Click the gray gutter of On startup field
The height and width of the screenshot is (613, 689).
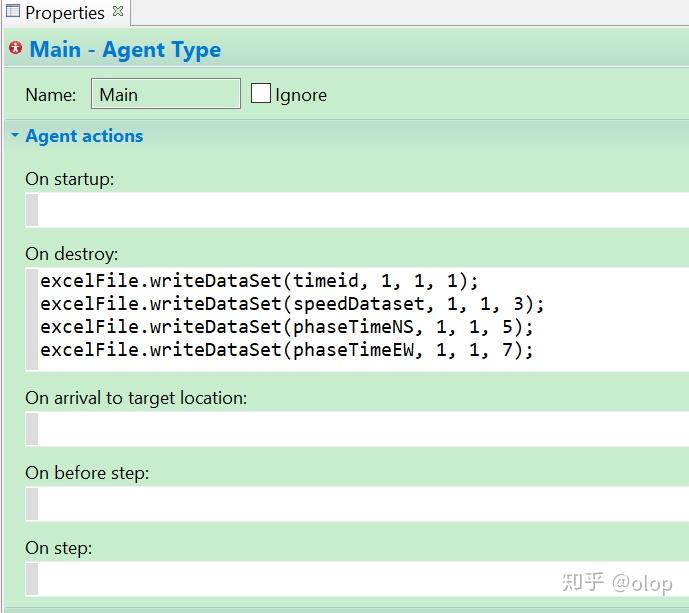(x=32, y=210)
